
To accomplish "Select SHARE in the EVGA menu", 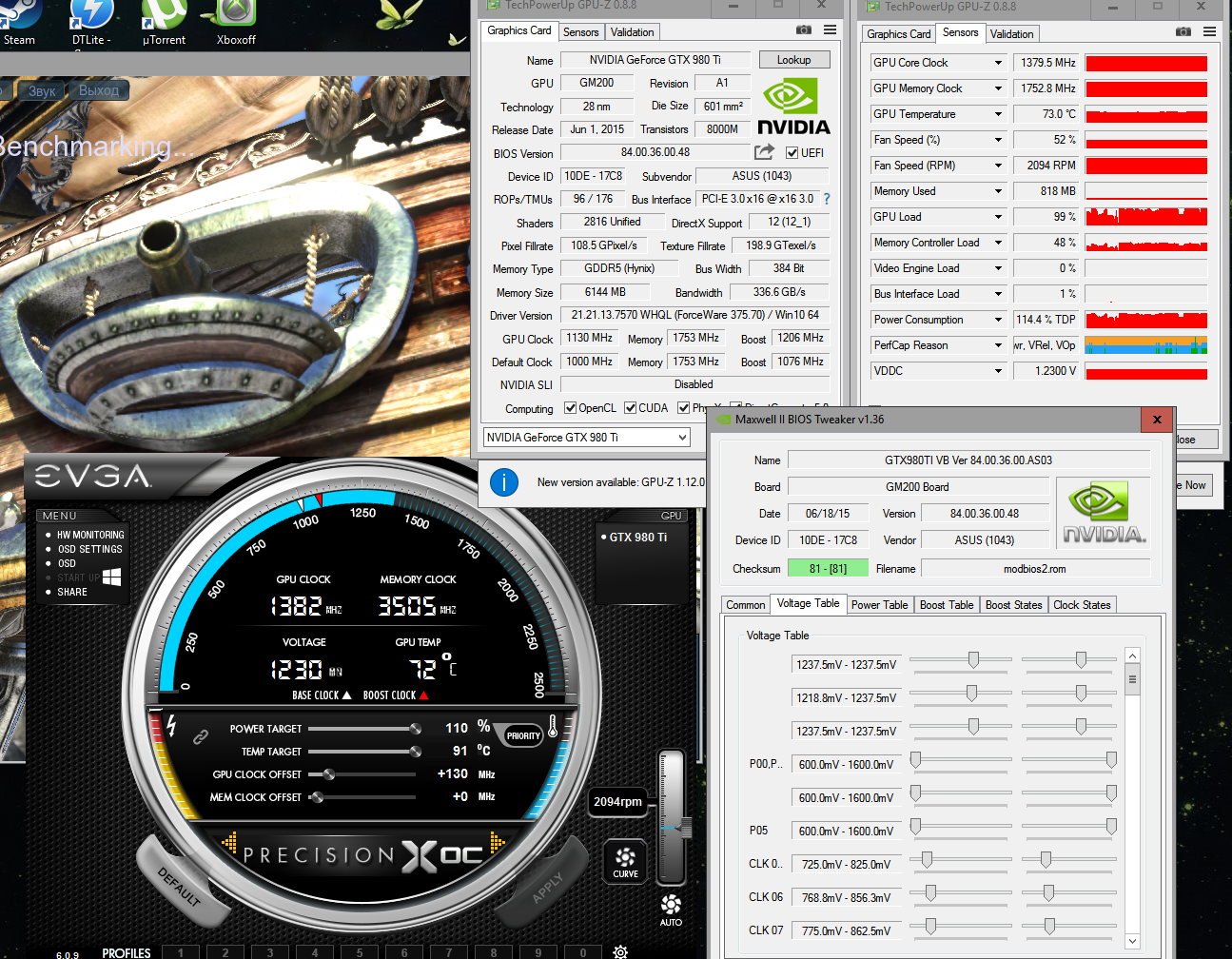I will (x=72, y=592).
